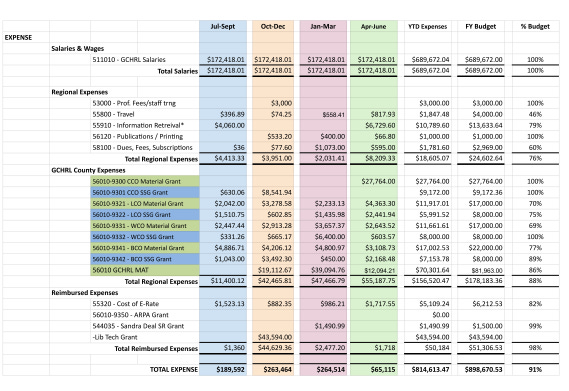
Task: Click the 56010-9321 - LCO Material Grant cell
Action: [145, 204]
